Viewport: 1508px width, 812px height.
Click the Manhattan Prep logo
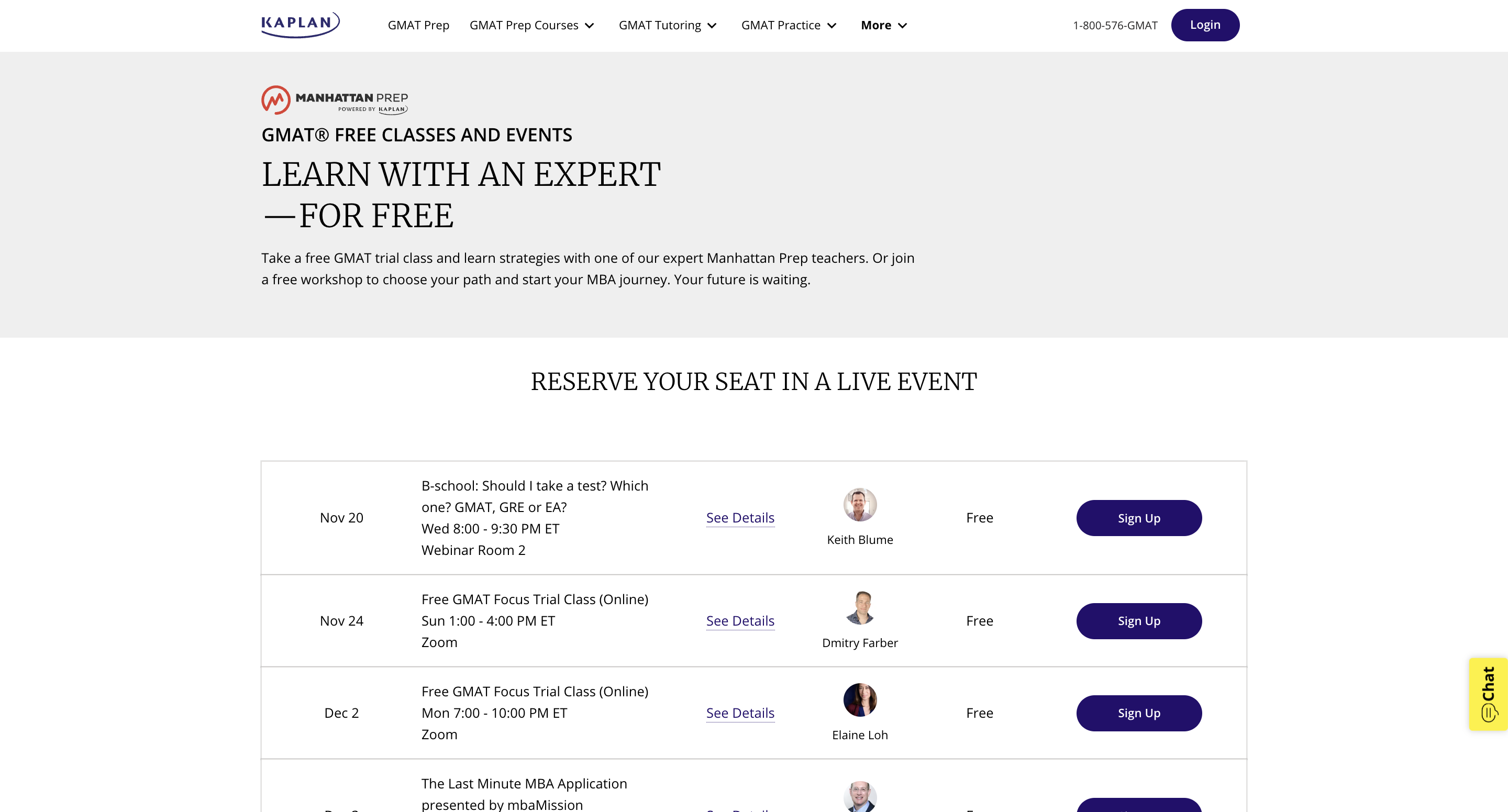[334, 100]
